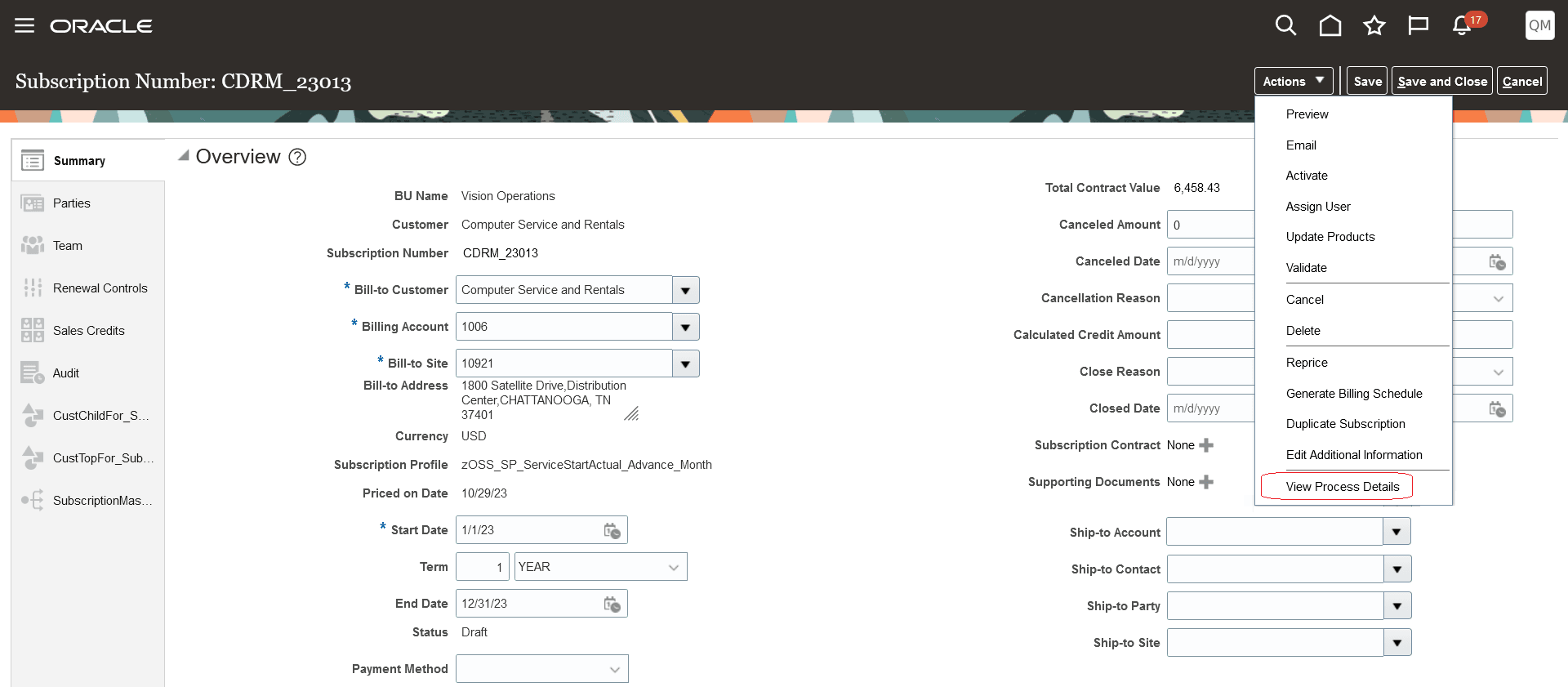Choose Generate Billing Schedule
The width and height of the screenshot is (1568, 687).
(x=1353, y=394)
